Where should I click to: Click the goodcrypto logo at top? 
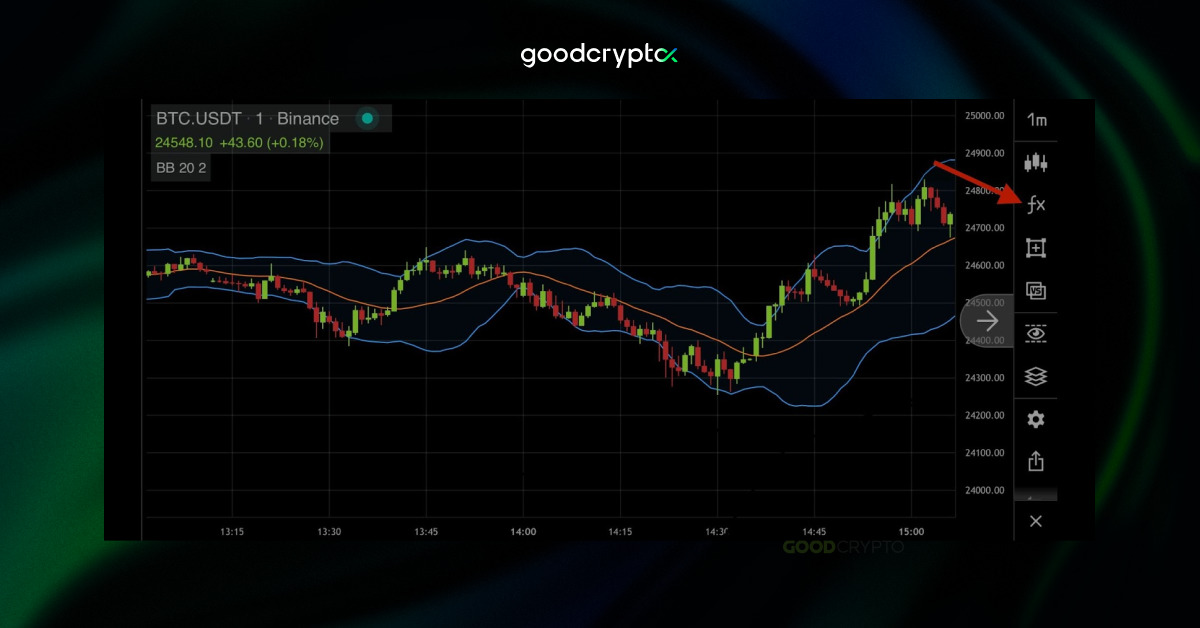click(599, 55)
